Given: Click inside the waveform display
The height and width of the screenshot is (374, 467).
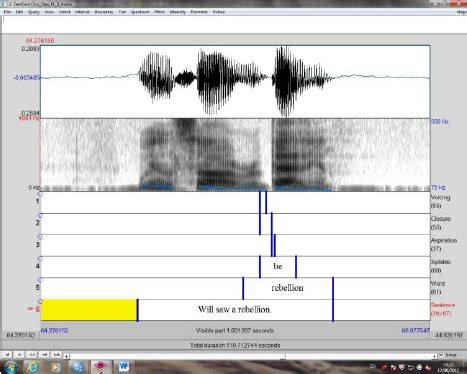Looking at the screenshot, I should tap(235, 82).
